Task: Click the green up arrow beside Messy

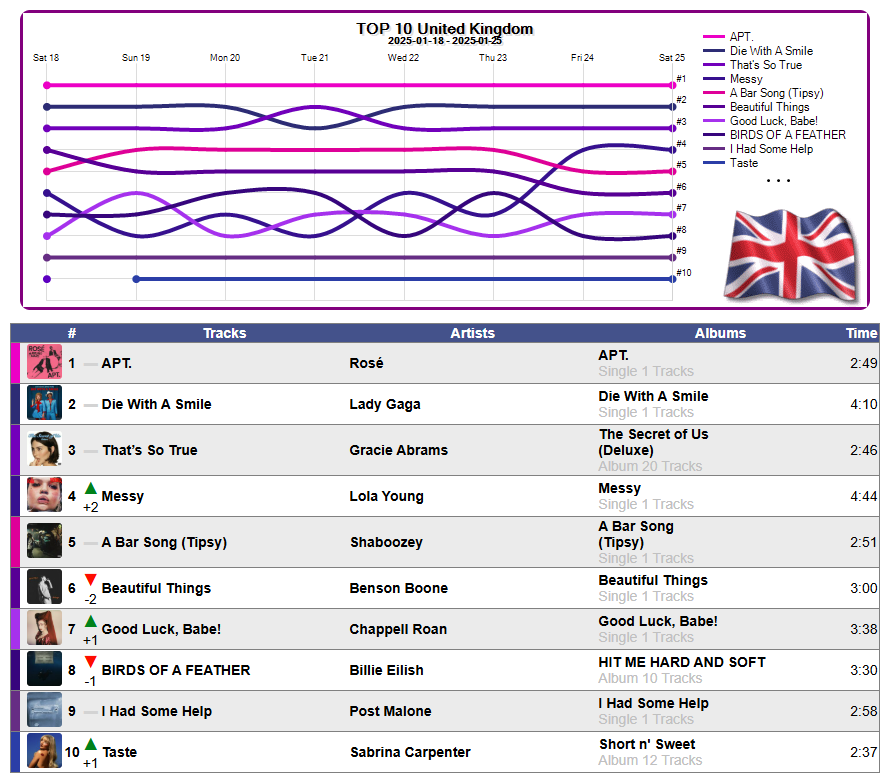Action: pyautogui.click(x=90, y=488)
